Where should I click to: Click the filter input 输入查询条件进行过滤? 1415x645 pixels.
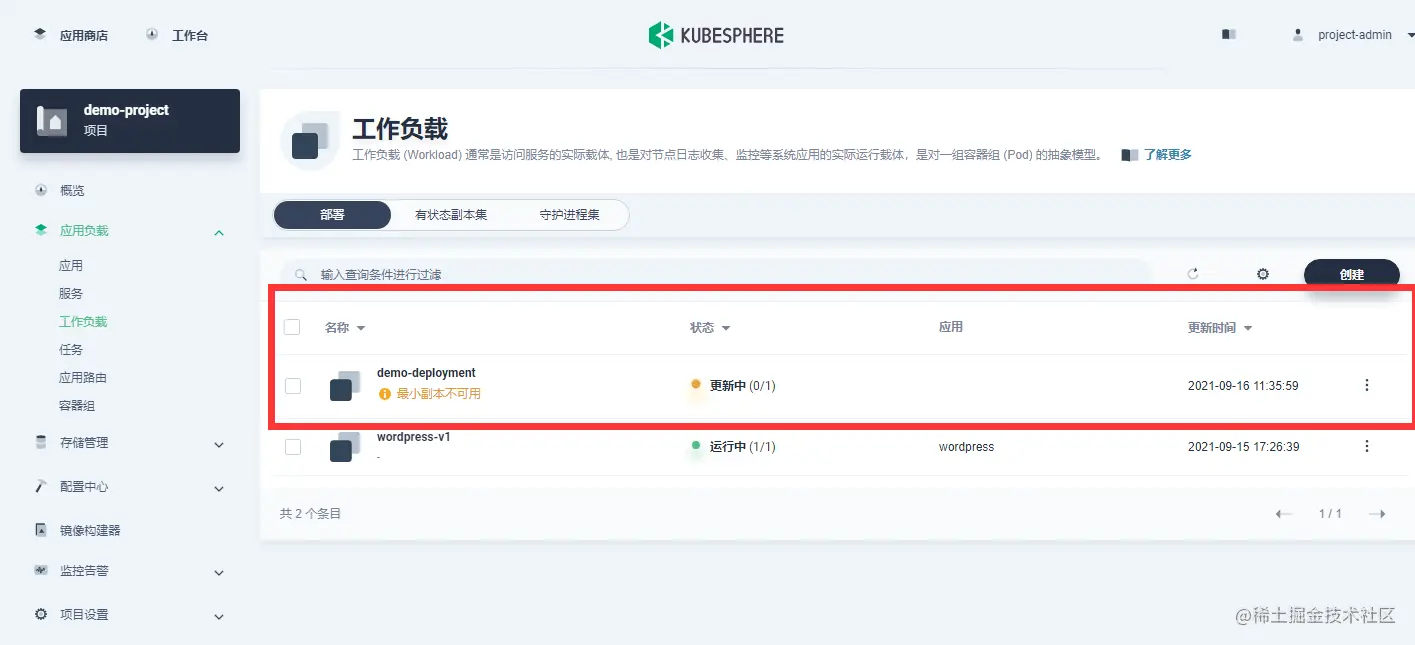716,274
